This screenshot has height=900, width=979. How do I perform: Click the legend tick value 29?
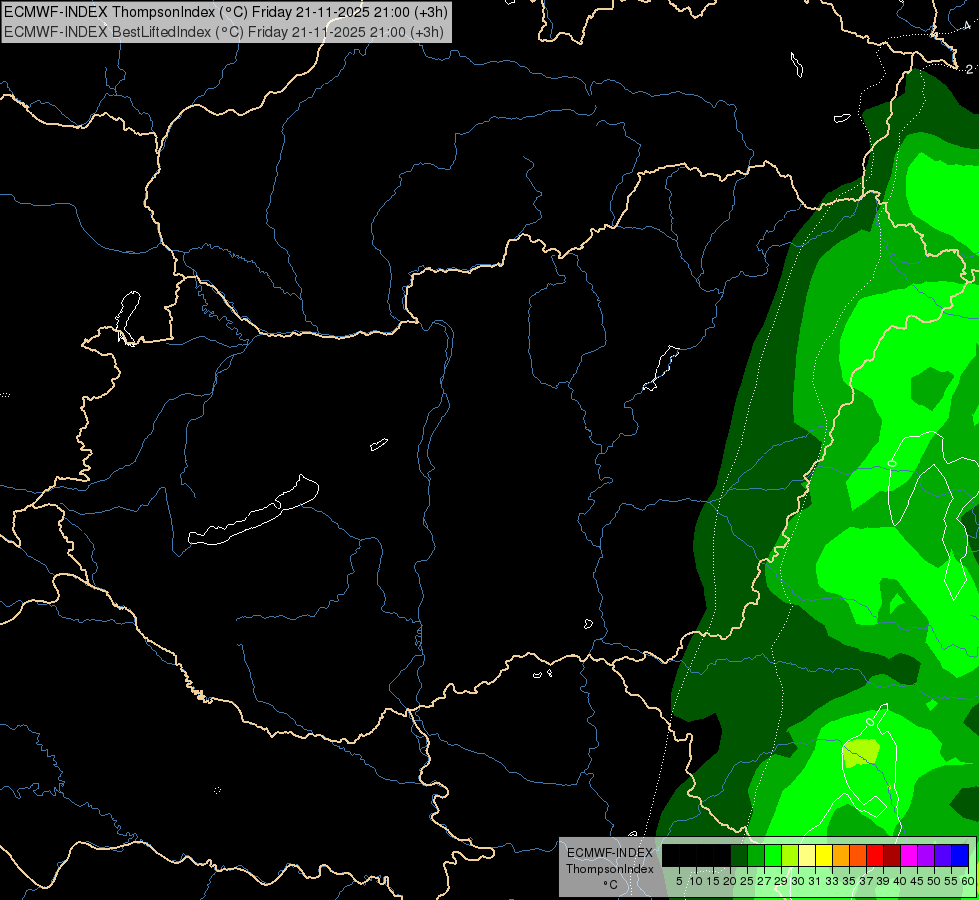(x=782, y=881)
